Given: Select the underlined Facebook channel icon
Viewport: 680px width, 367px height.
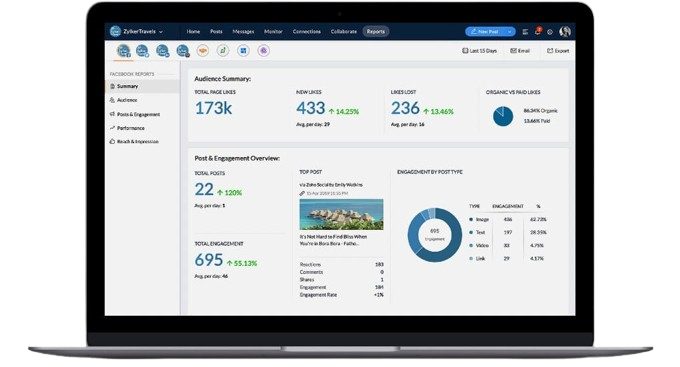Looking at the screenshot, I should 124,51.
